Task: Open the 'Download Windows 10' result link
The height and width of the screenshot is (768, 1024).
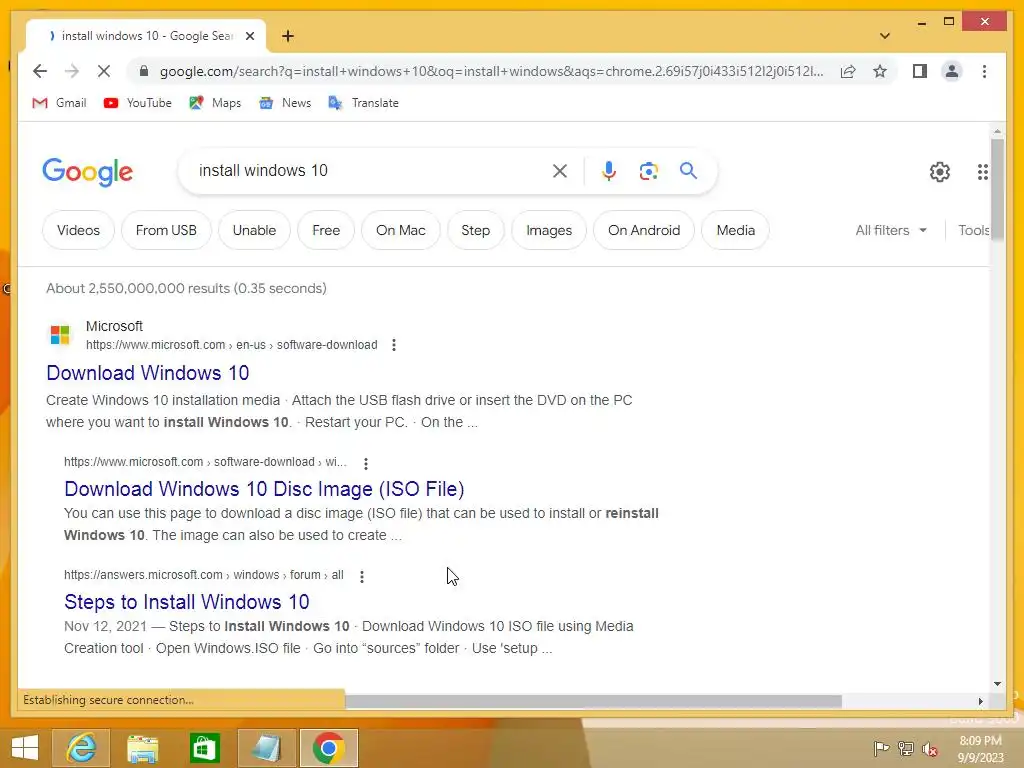Action: [148, 373]
